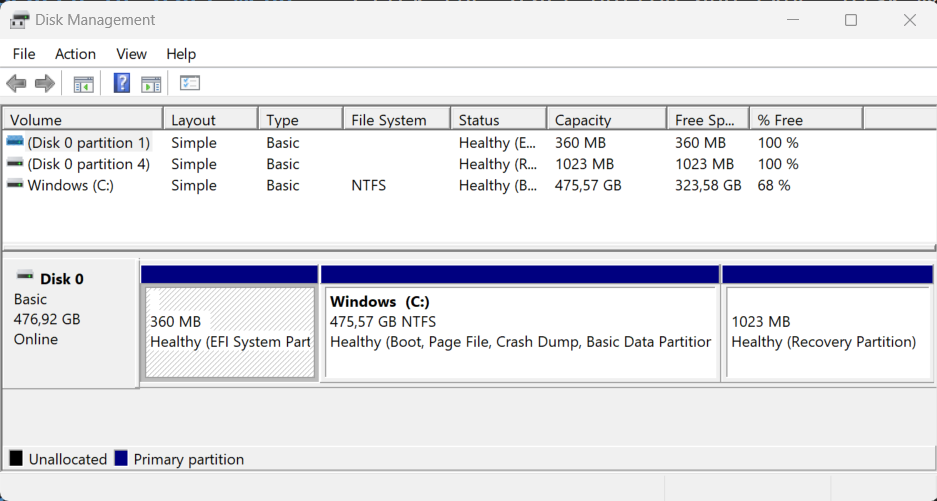The width and height of the screenshot is (937, 501).
Task: Click the Unallocated legend label
Action: click(68, 459)
